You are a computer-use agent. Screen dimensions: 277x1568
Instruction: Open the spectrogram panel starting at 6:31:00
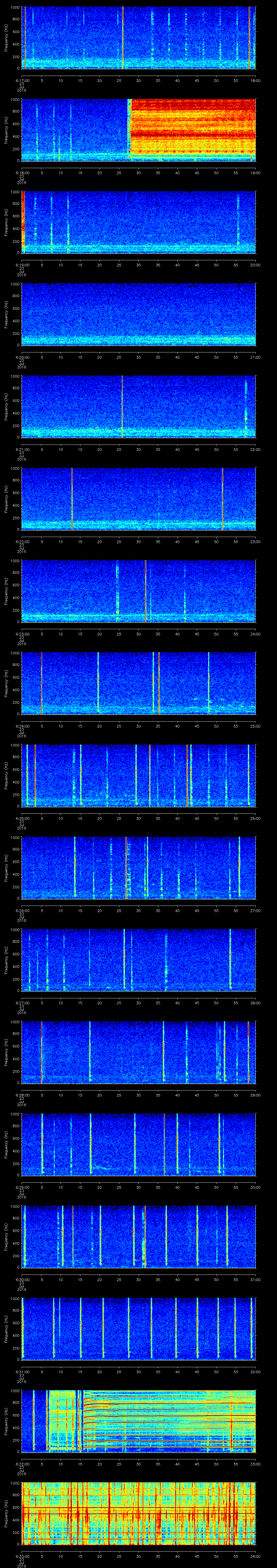[x=138, y=1329]
